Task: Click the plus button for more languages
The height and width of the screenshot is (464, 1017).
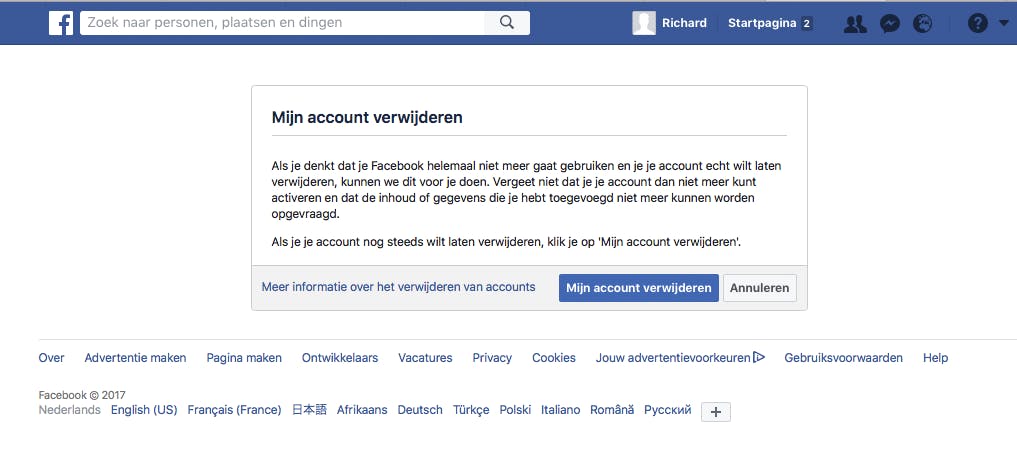Action: tap(715, 411)
